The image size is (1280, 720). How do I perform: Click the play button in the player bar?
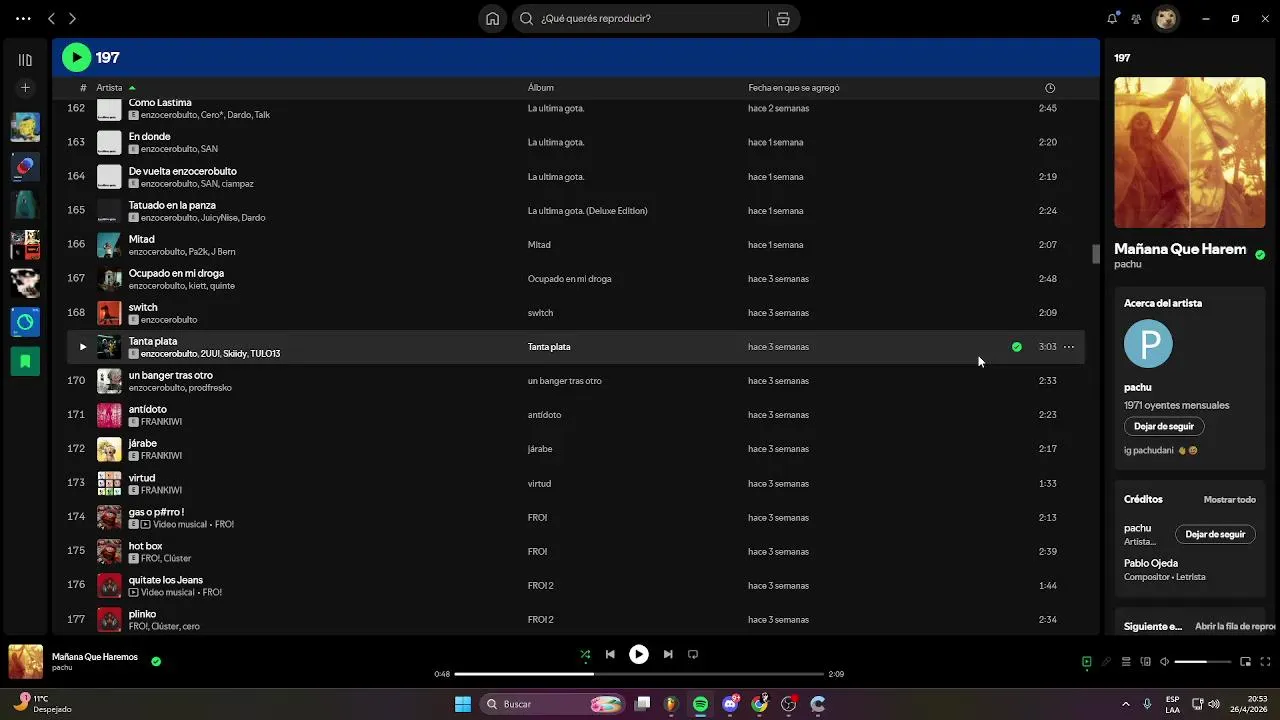pyautogui.click(x=639, y=654)
